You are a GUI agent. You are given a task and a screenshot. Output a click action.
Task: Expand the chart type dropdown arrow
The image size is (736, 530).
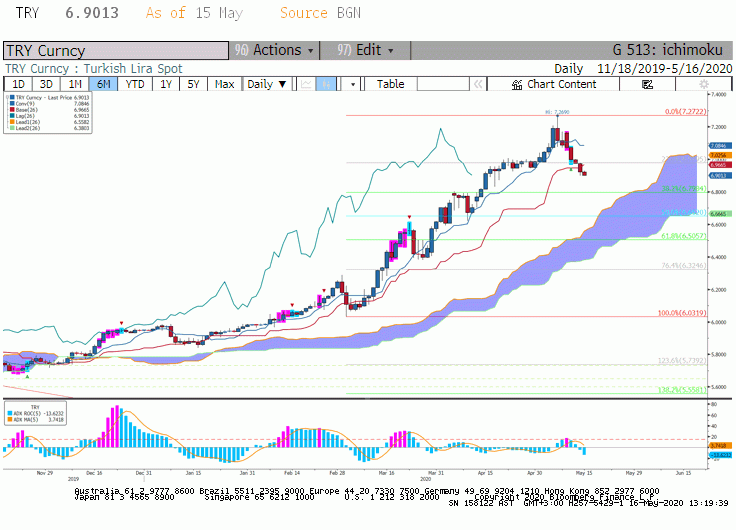tap(353, 84)
